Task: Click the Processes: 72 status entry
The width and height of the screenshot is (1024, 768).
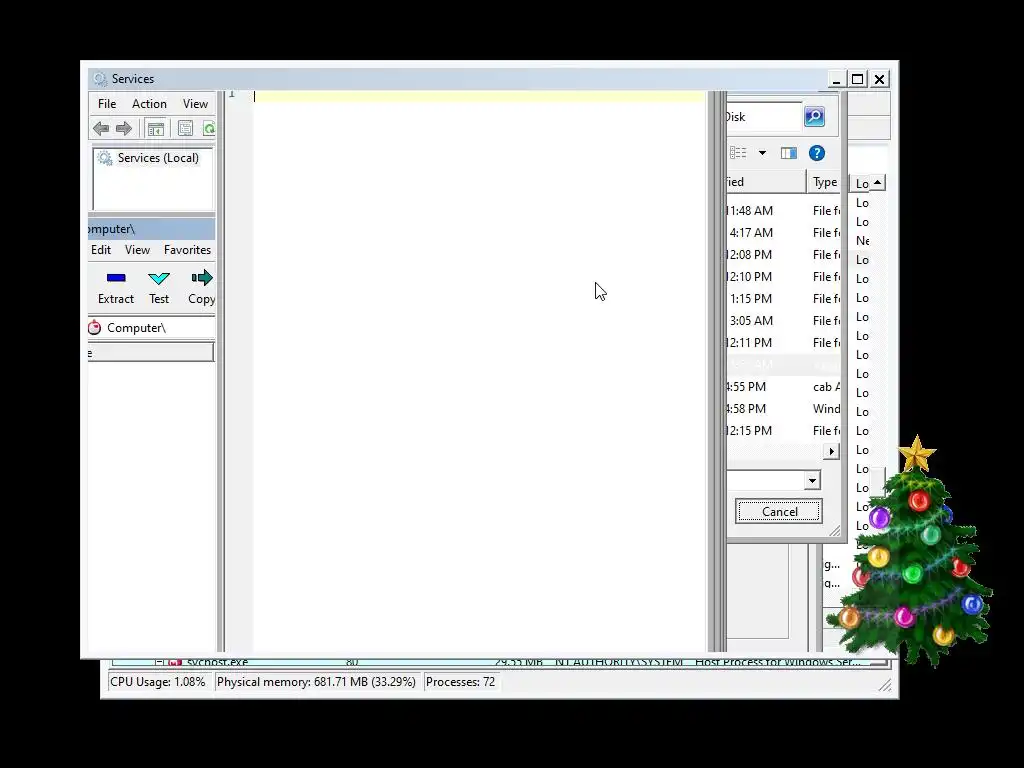Action: [x=460, y=682]
